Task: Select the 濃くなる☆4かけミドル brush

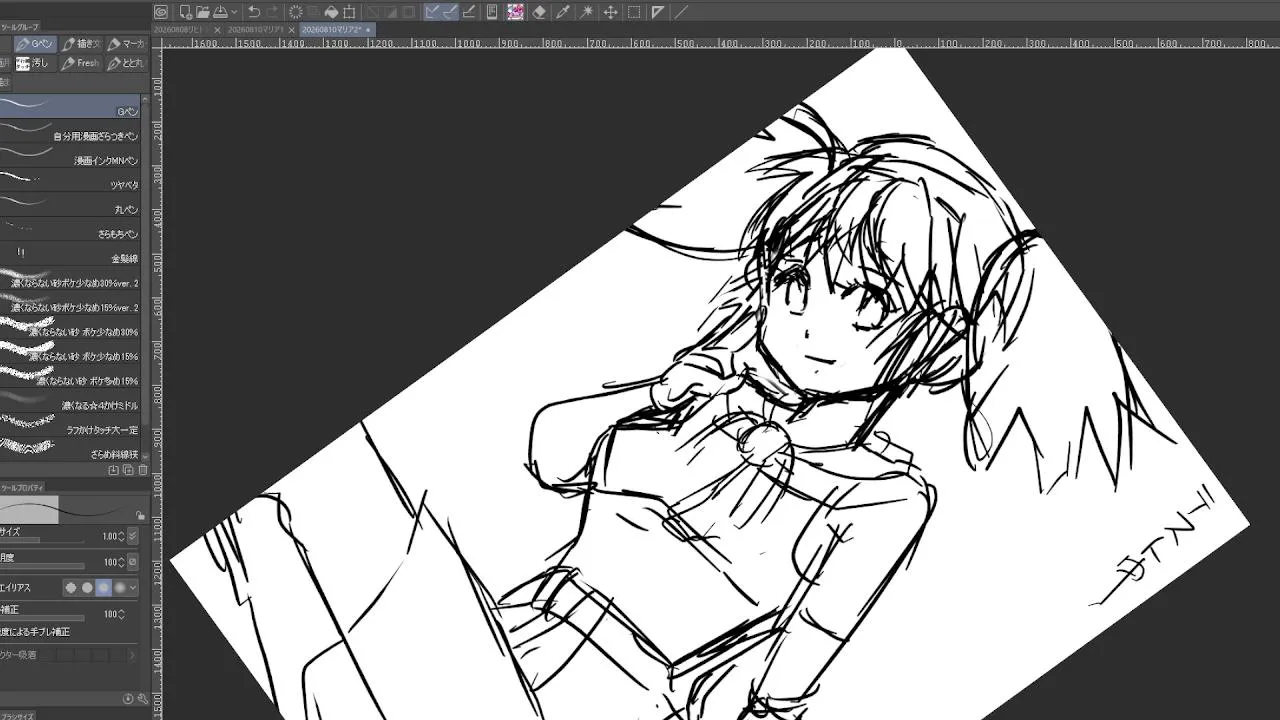Action: [71, 400]
